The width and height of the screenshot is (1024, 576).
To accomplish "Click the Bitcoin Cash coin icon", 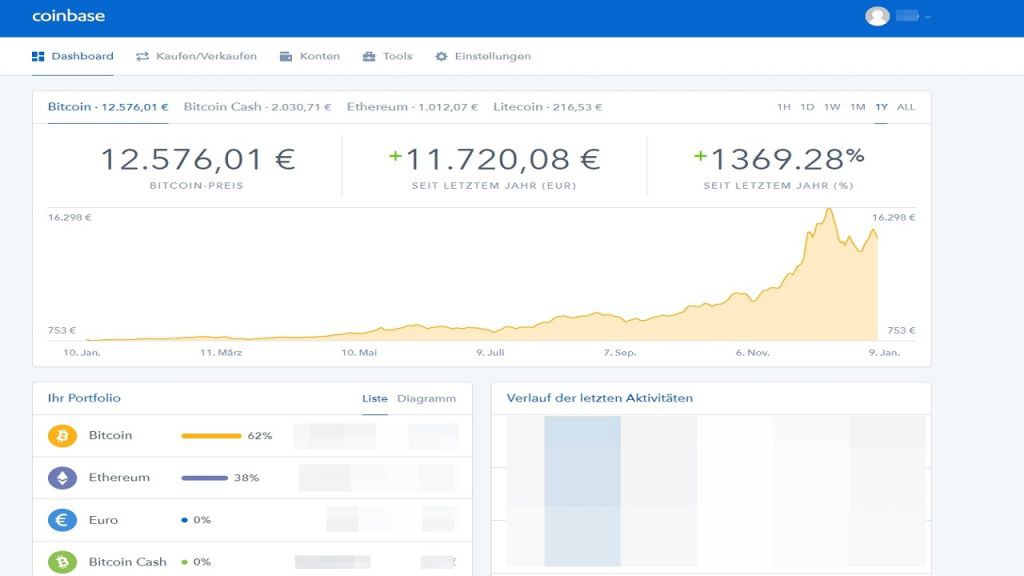I will pos(62,562).
